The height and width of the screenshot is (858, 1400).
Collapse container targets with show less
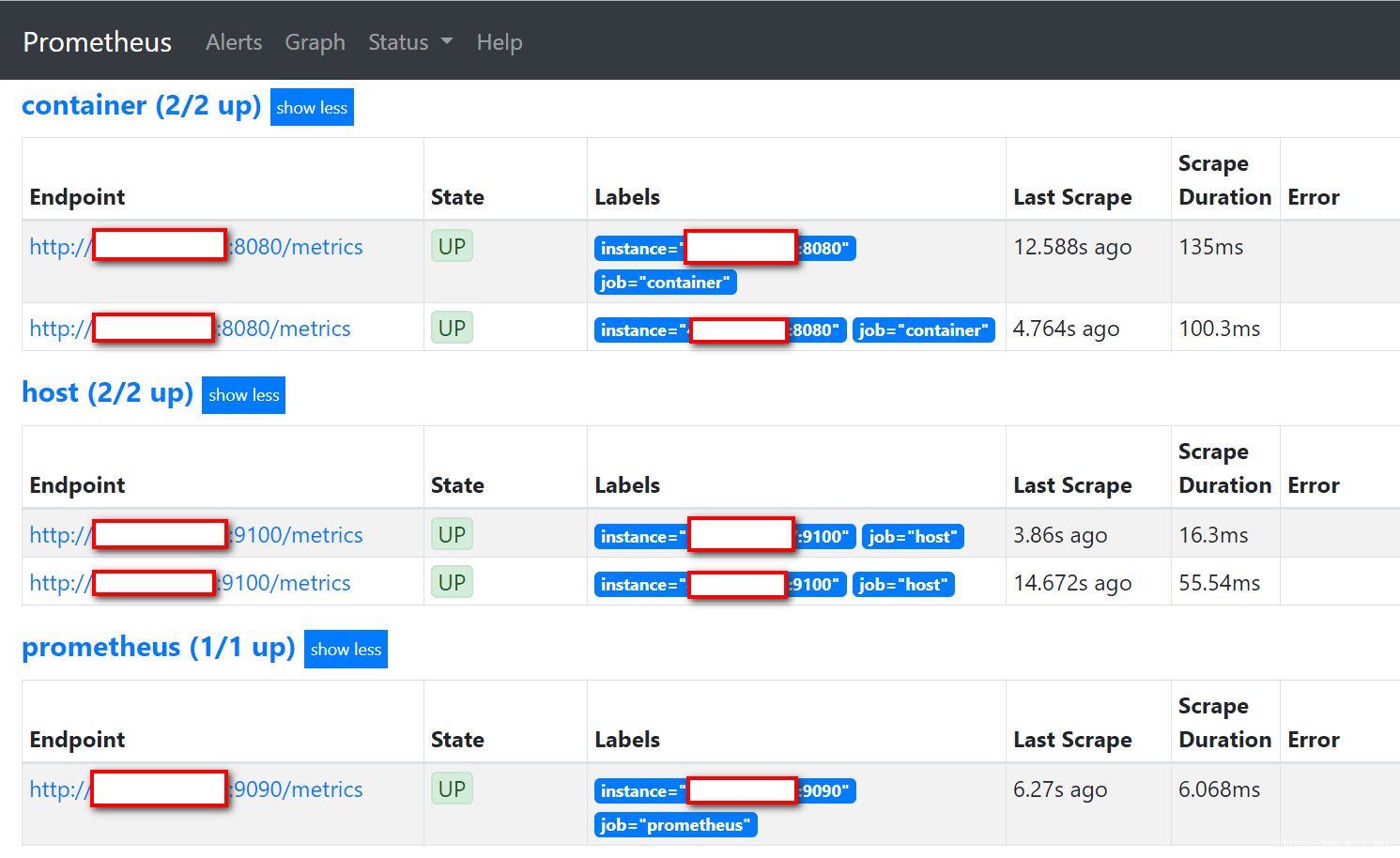[312, 107]
